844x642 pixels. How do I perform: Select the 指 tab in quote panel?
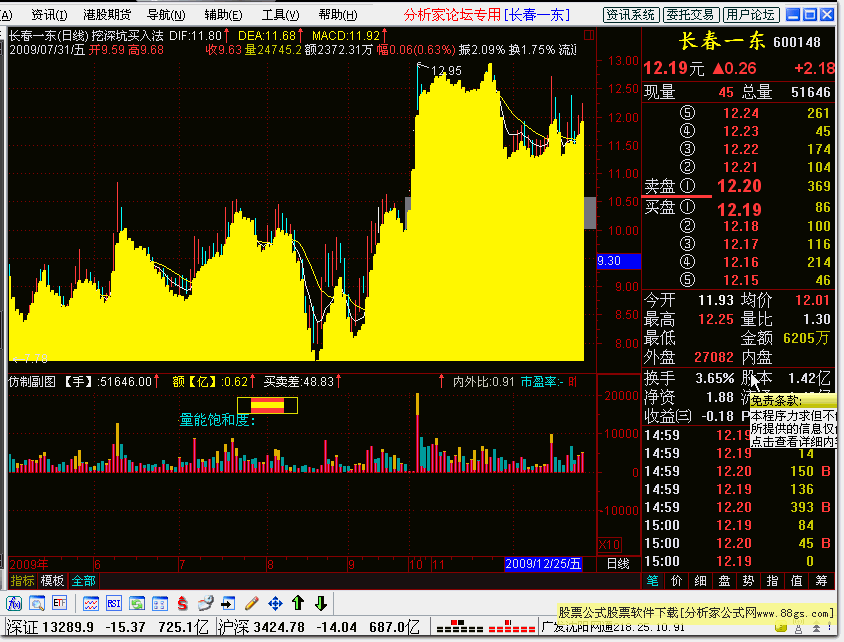click(772, 581)
